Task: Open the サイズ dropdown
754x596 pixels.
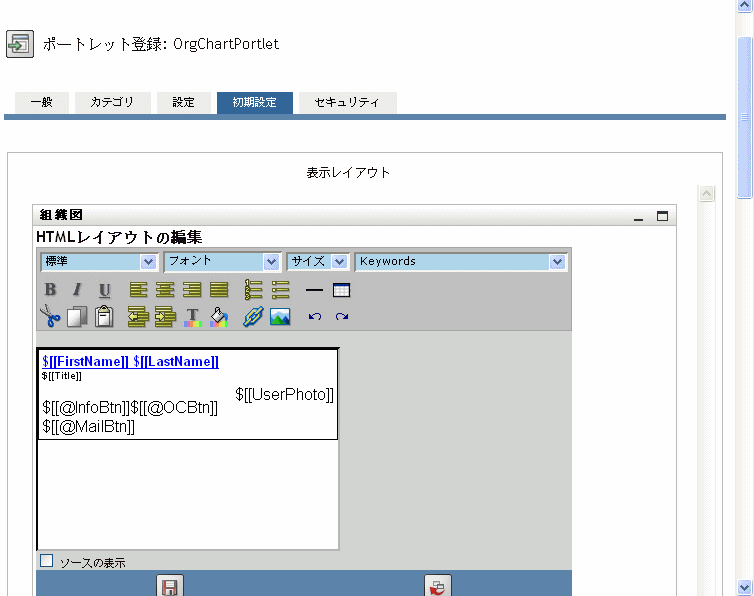Action: point(317,262)
